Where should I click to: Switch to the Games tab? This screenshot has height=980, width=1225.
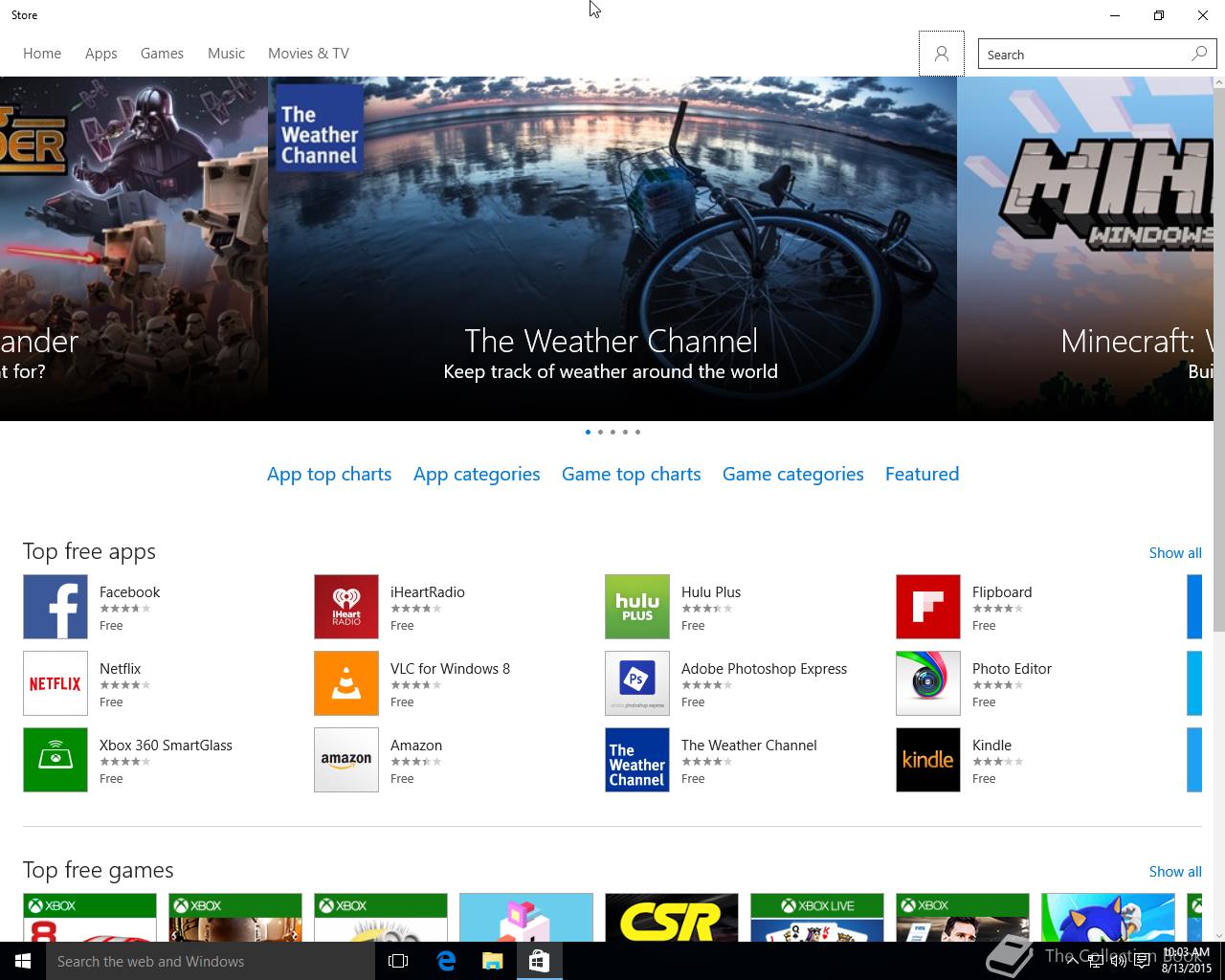click(x=162, y=54)
